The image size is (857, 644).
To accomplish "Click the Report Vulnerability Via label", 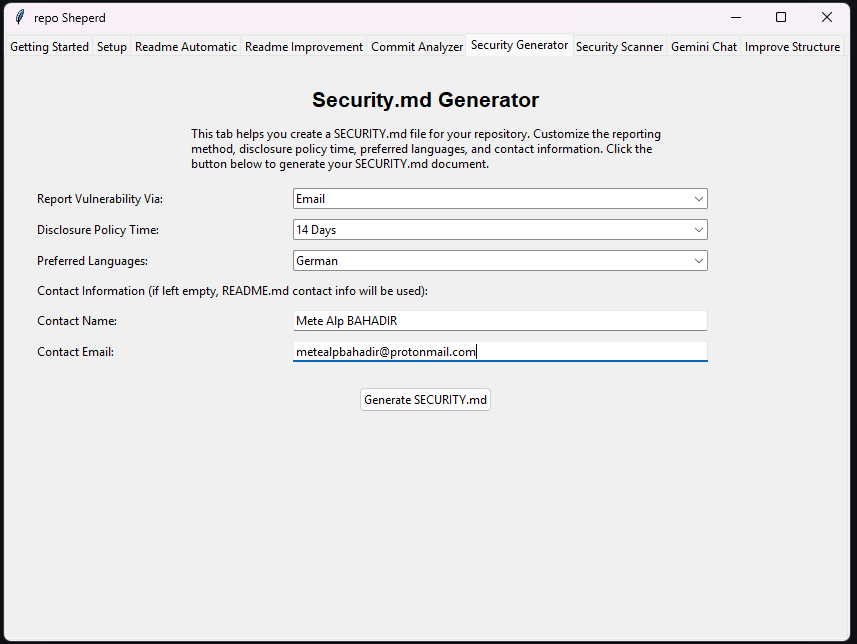I will [x=100, y=199].
